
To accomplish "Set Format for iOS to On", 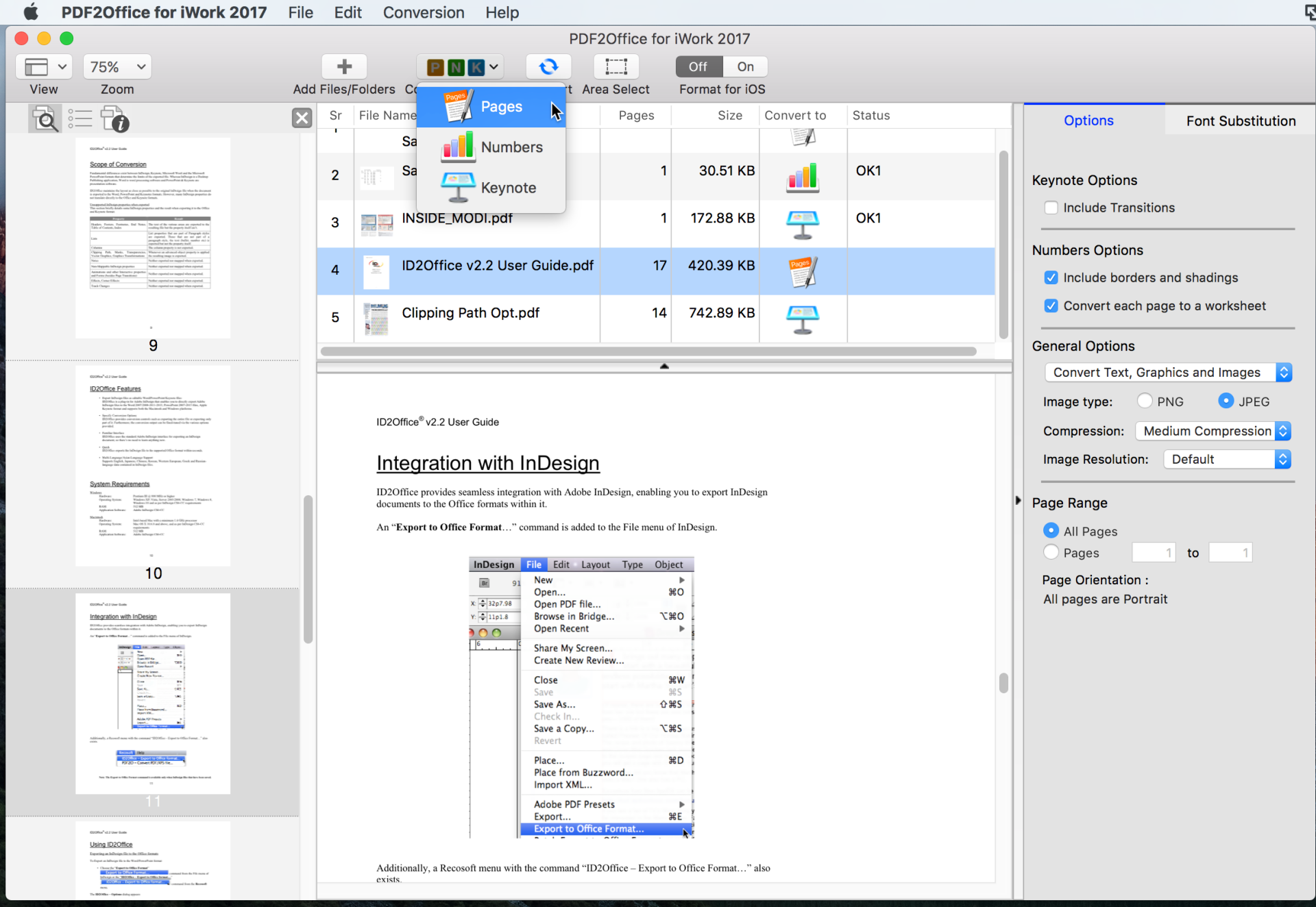I will (x=745, y=66).
